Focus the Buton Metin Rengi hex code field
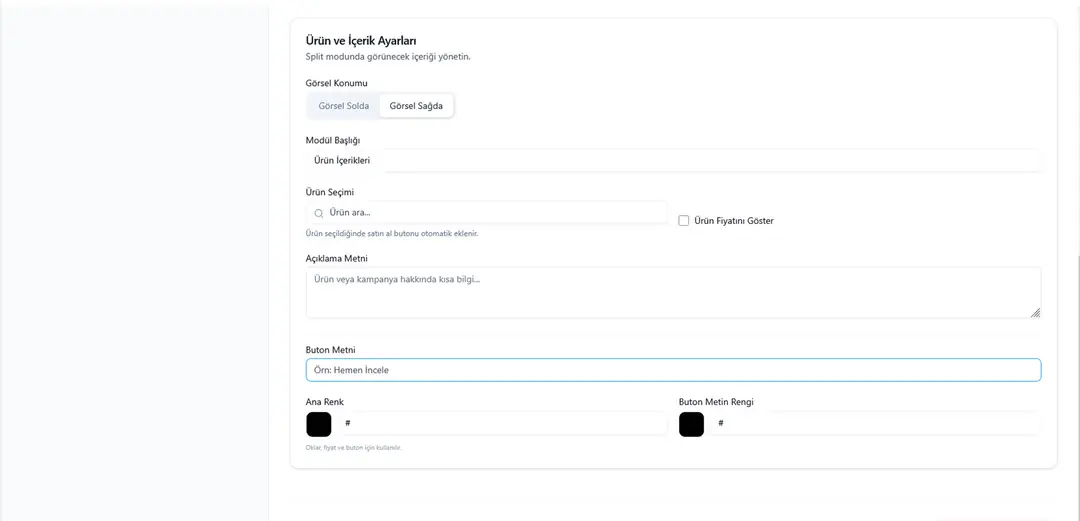 pyautogui.click(x=876, y=424)
